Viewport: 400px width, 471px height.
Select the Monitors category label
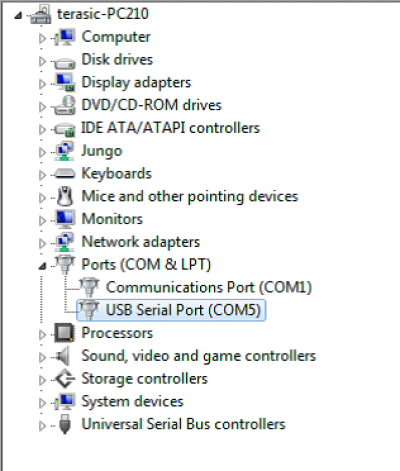tap(112, 219)
